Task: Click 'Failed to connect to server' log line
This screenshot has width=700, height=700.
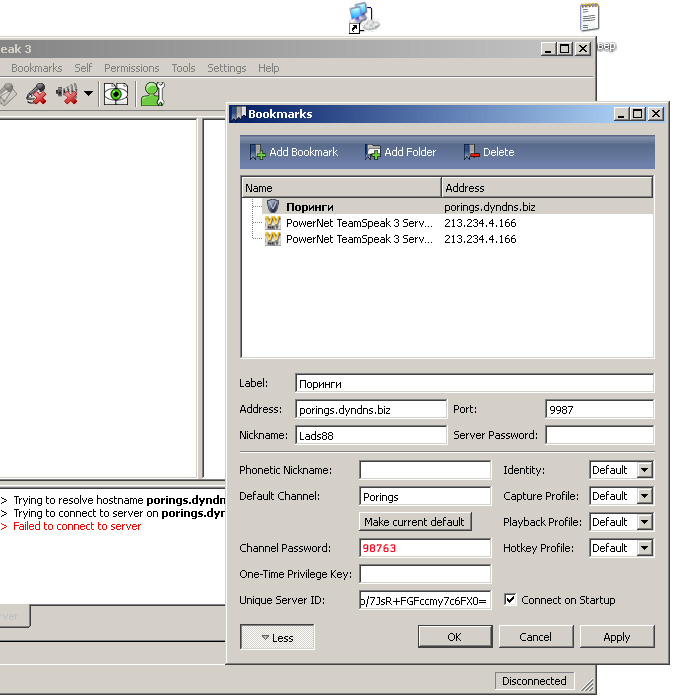Action: pyautogui.click(x=77, y=526)
